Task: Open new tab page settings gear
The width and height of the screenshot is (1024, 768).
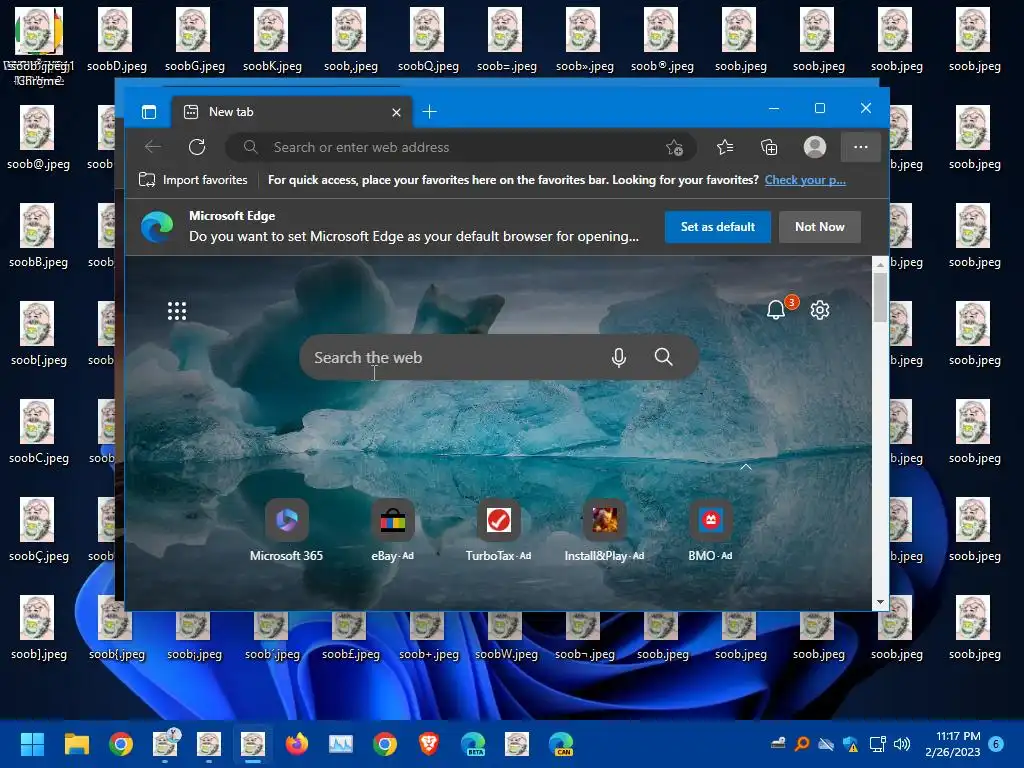Action: (820, 310)
